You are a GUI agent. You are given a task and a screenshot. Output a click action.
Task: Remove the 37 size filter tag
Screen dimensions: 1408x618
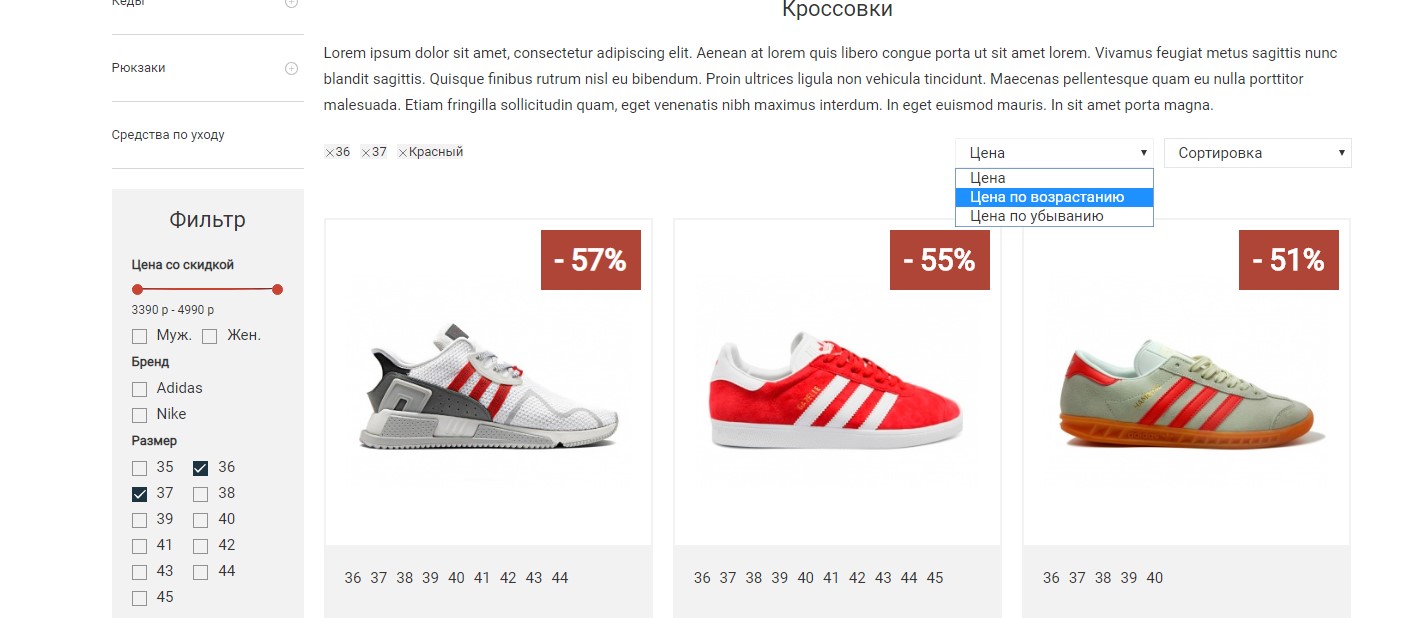(x=366, y=153)
